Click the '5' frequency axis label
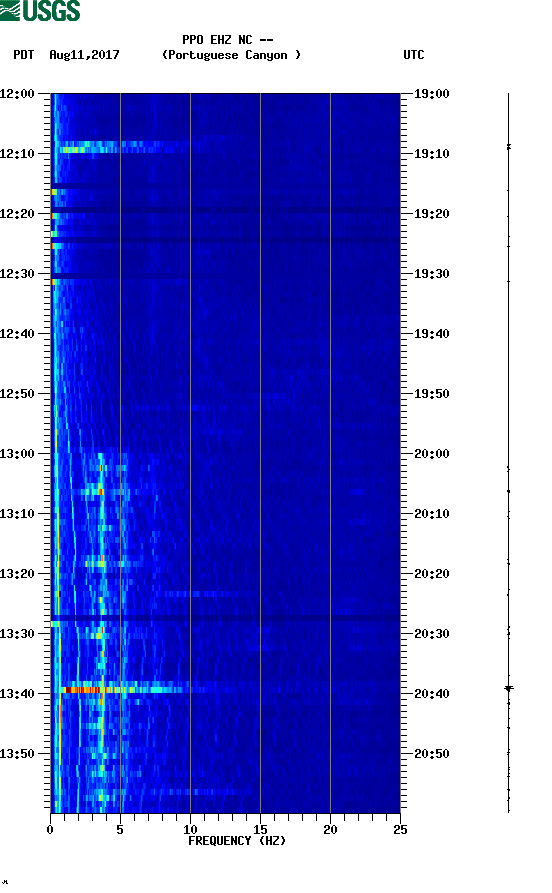The width and height of the screenshot is (552, 893). (x=120, y=830)
